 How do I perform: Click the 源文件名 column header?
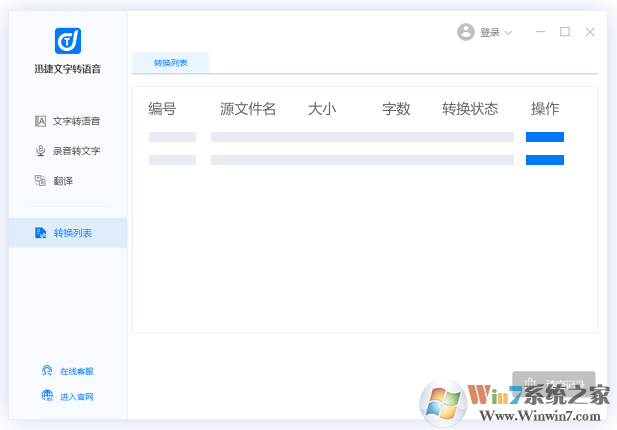[x=248, y=109]
